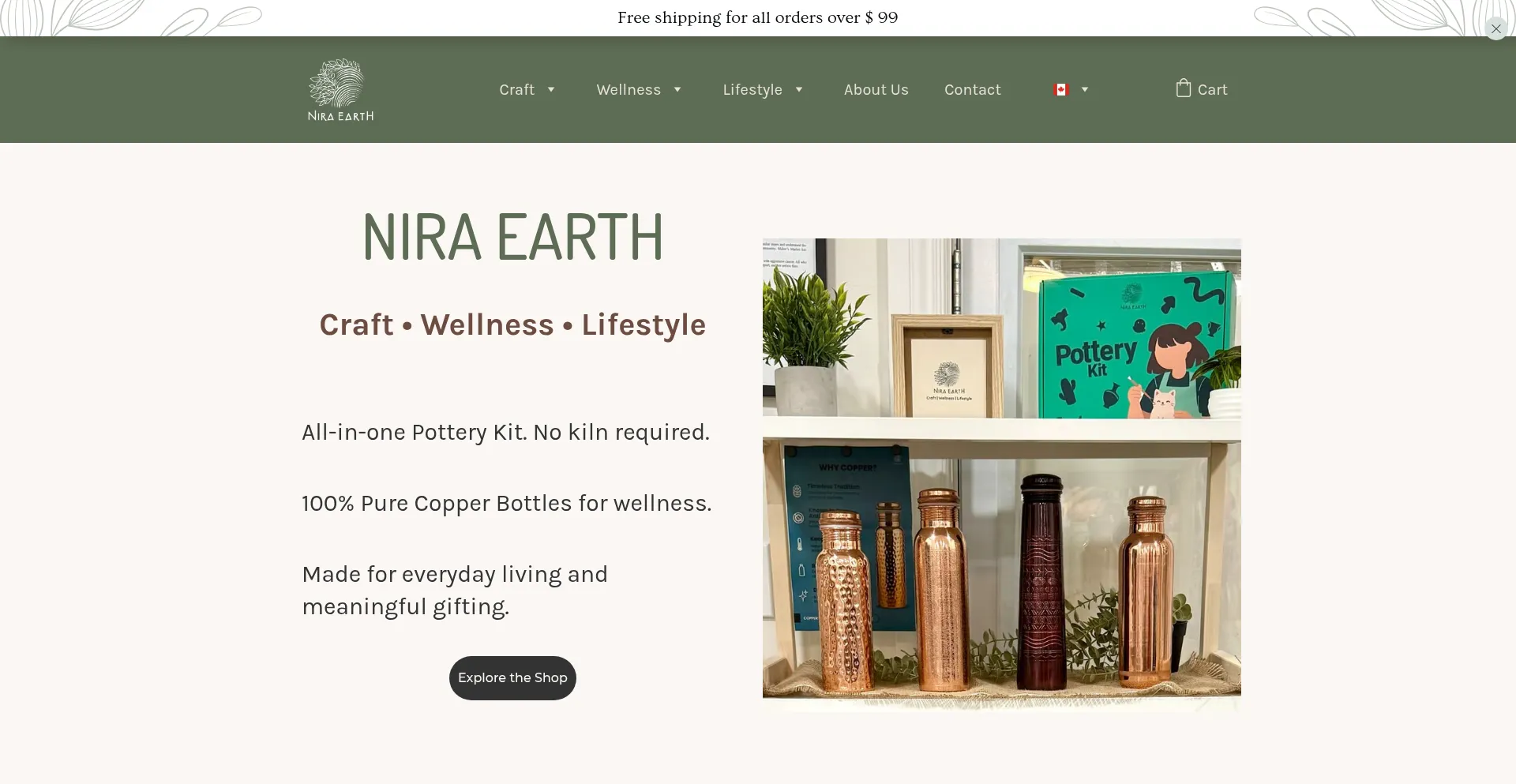This screenshot has height=784, width=1516.
Task: Click the large NIRA EARTH heading
Action: 512,236
